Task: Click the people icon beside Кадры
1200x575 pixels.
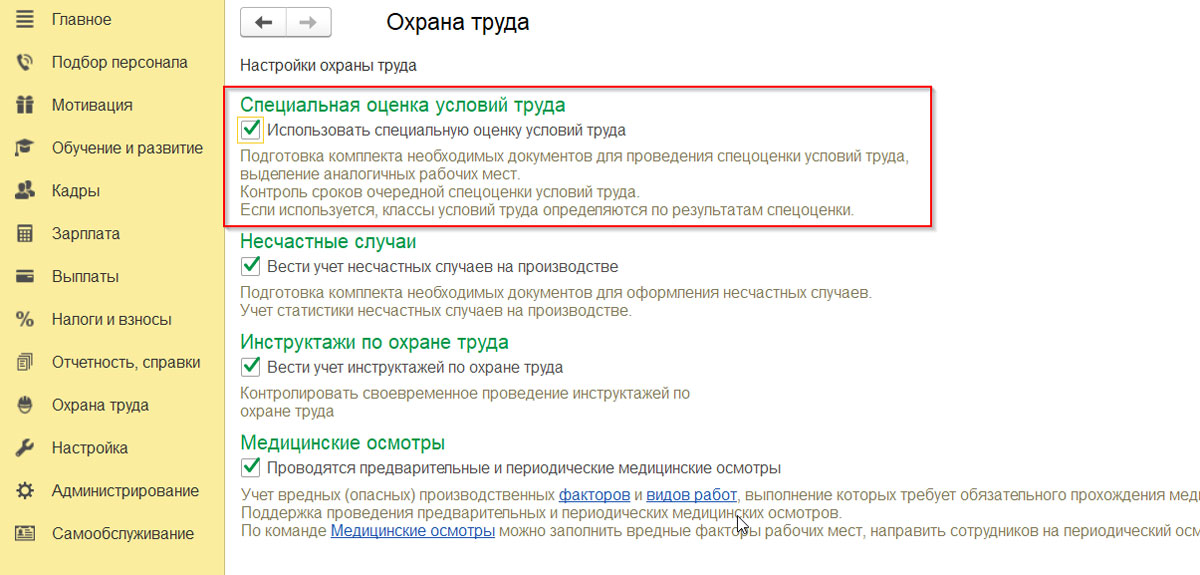Action: click(25, 191)
